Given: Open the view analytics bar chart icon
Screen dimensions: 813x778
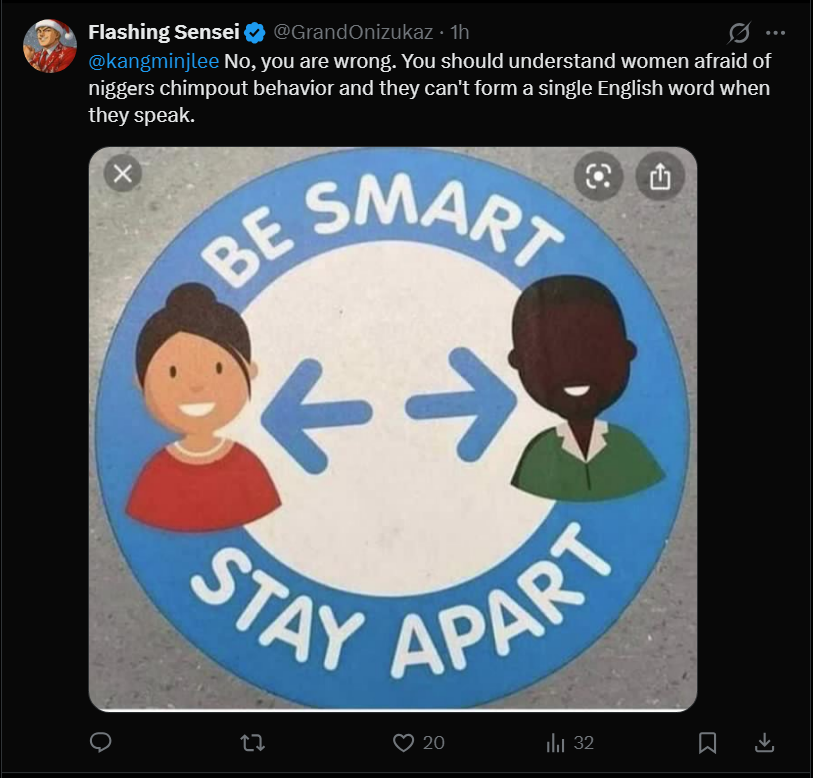Looking at the screenshot, I should (555, 743).
